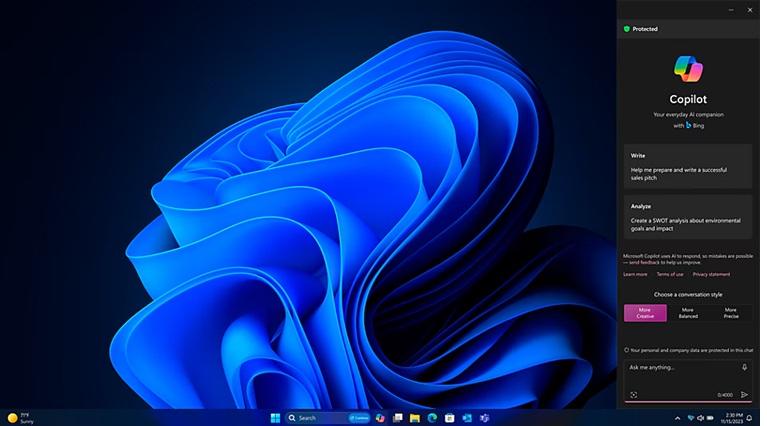767x426 pixels.
Task: Click the send arrow in Copilot's chat box
Action: 744,395
